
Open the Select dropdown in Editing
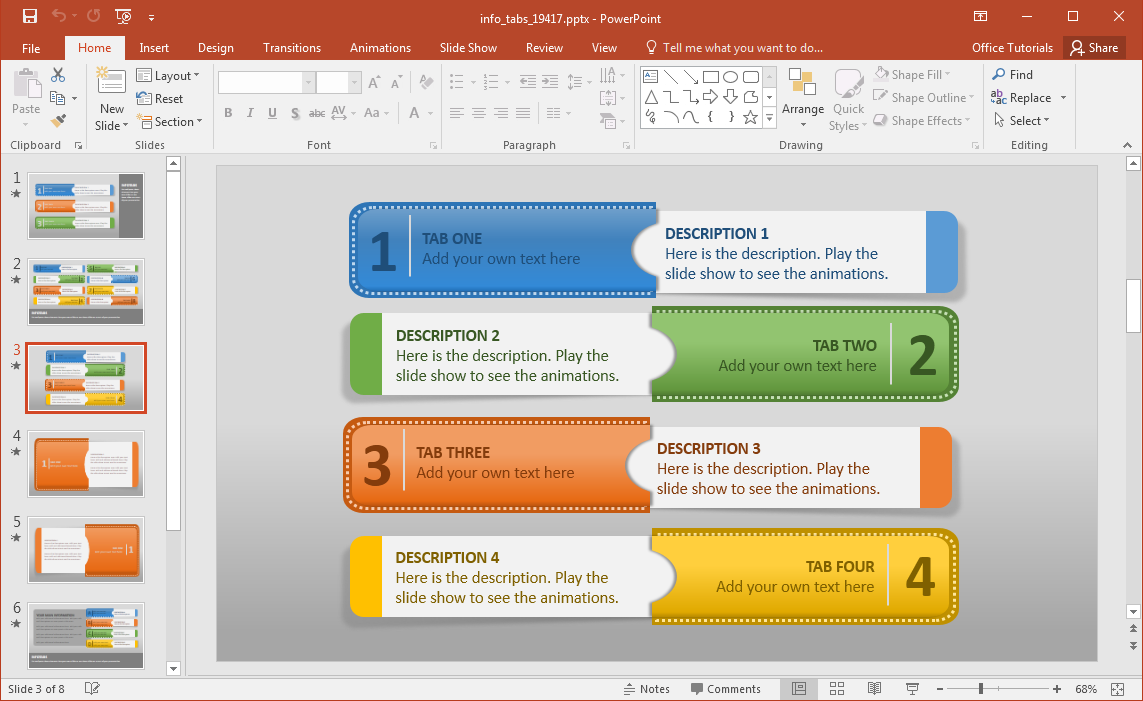[x=1021, y=121]
